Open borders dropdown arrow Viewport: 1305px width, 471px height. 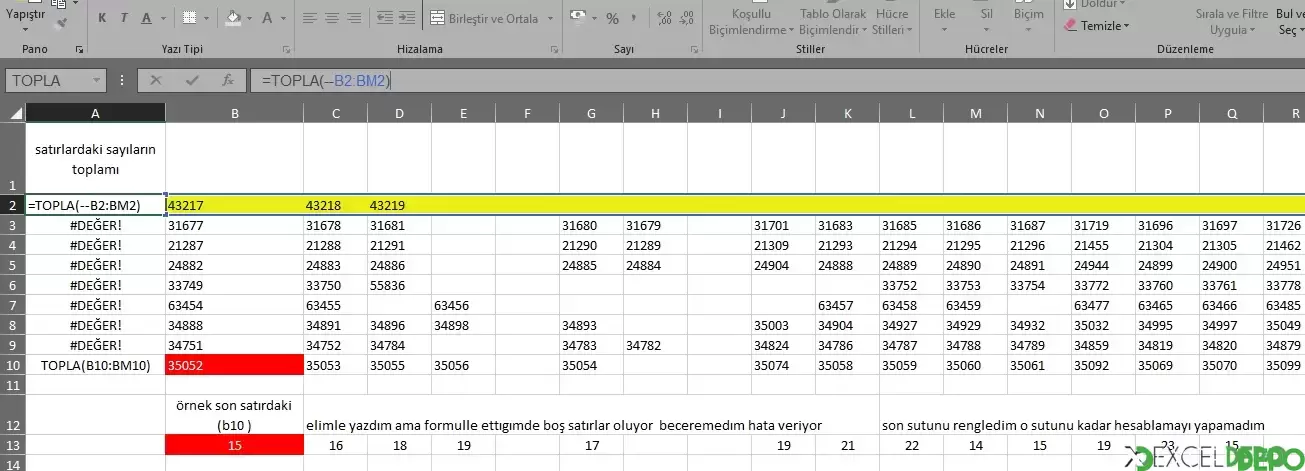[x=204, y=18]
